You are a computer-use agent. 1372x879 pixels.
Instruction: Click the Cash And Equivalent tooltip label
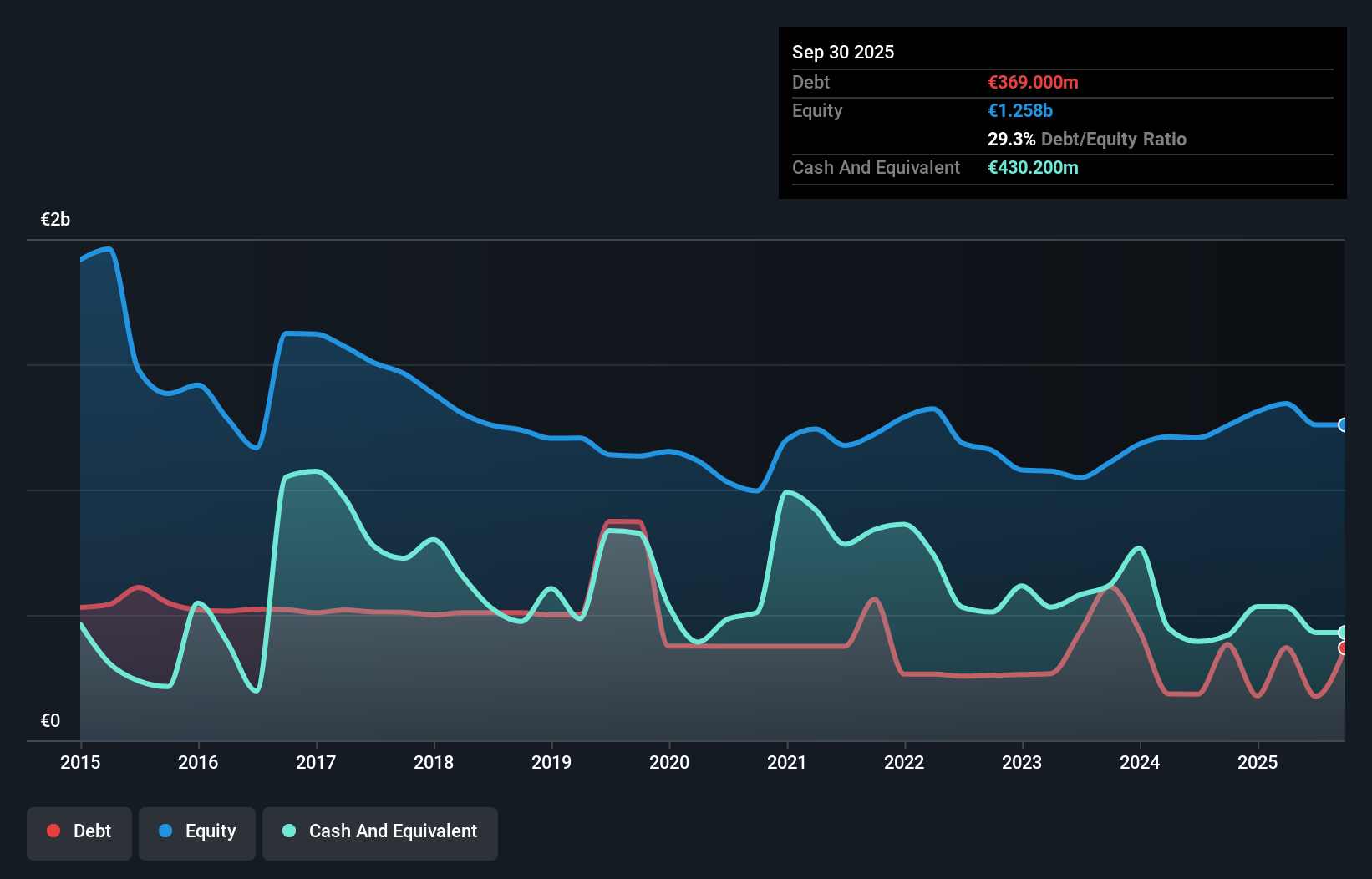click(876, 168)
